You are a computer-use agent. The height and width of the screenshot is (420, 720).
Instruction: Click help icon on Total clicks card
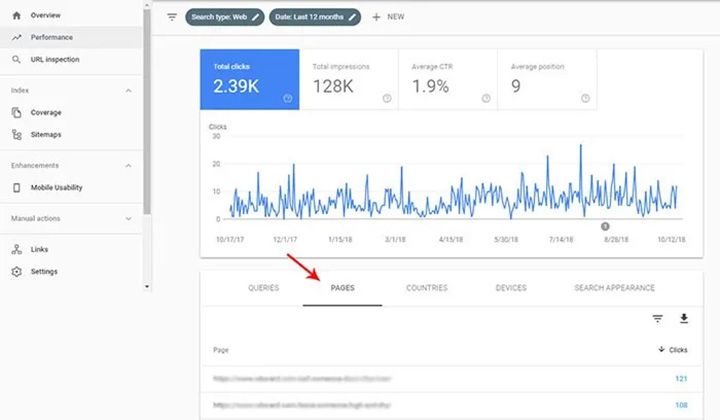(288, 98)
